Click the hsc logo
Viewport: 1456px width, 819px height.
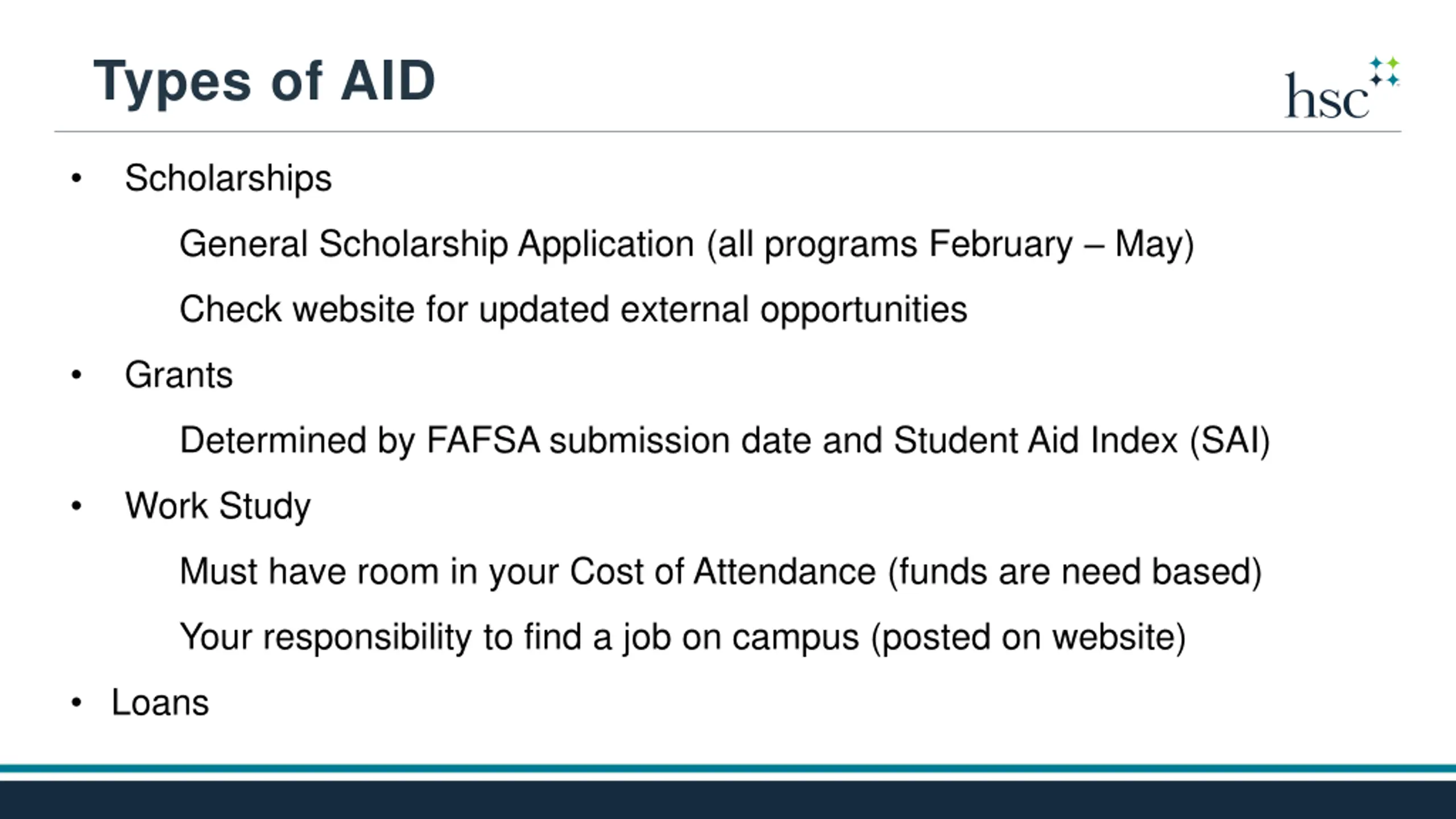(x=1327, y=96)
